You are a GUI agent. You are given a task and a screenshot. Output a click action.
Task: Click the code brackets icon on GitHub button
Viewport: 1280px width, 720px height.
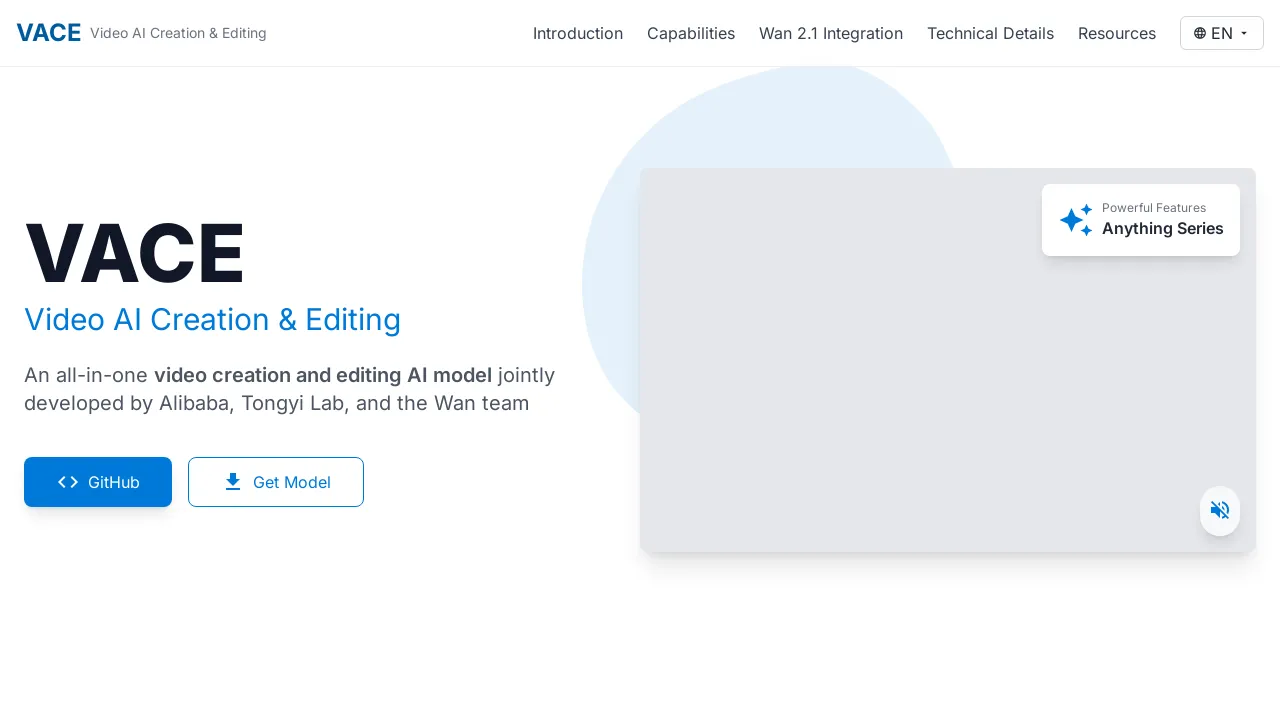(68, 482)
